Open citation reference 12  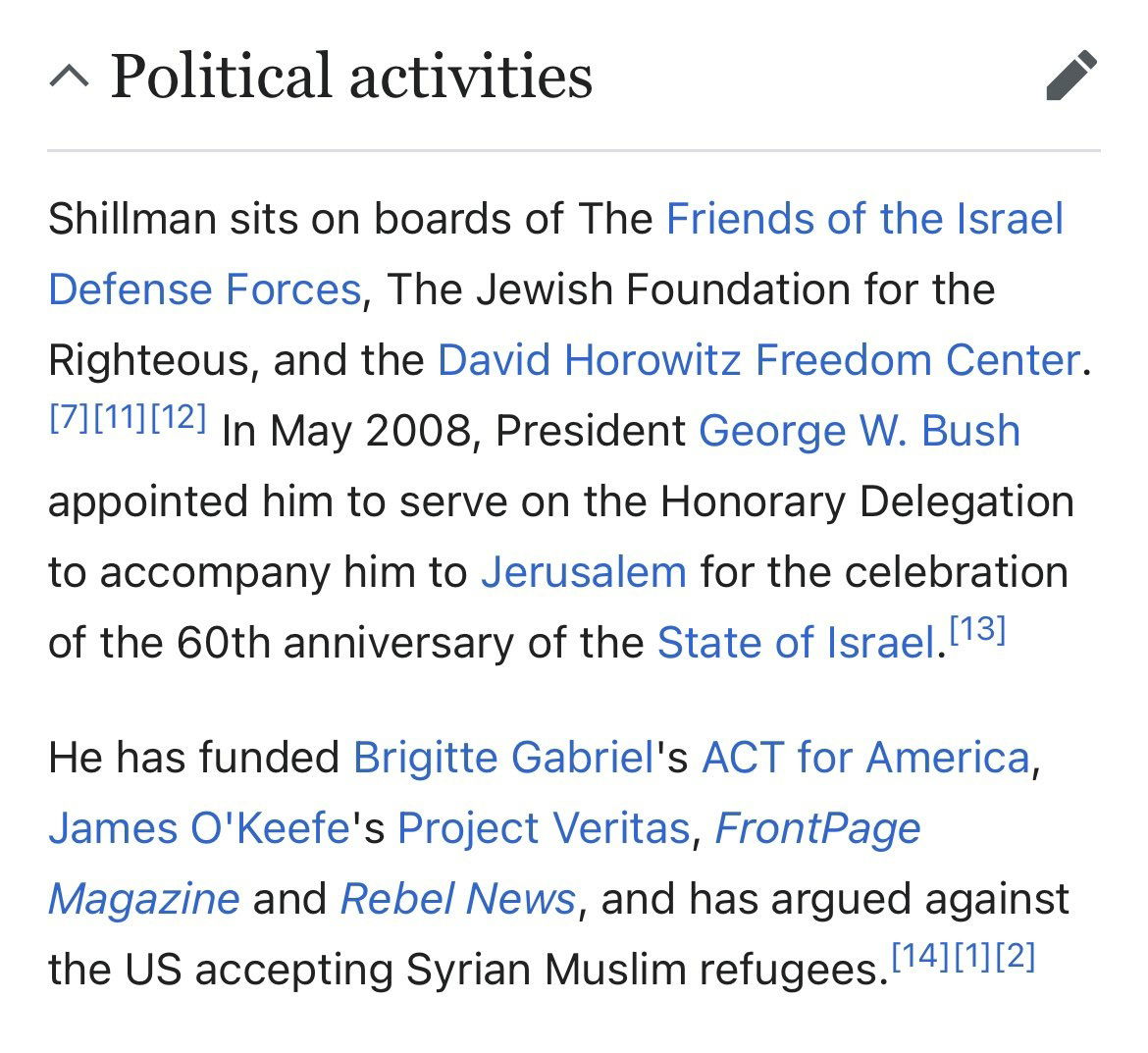(x=178, y=418)
